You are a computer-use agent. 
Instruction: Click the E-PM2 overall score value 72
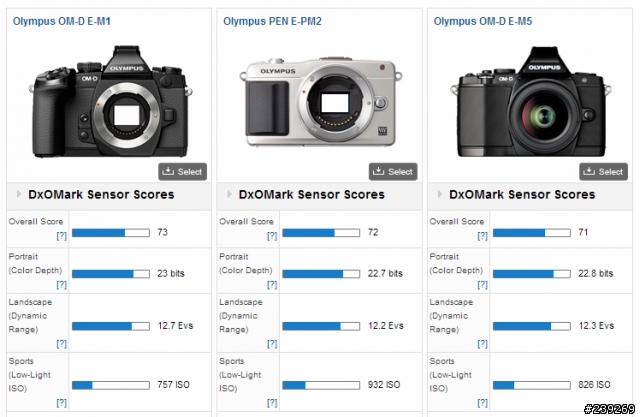click(373, 232)
